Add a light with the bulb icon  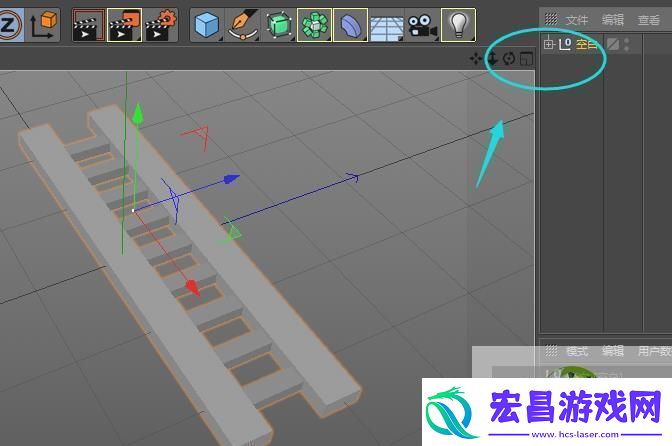458,25
